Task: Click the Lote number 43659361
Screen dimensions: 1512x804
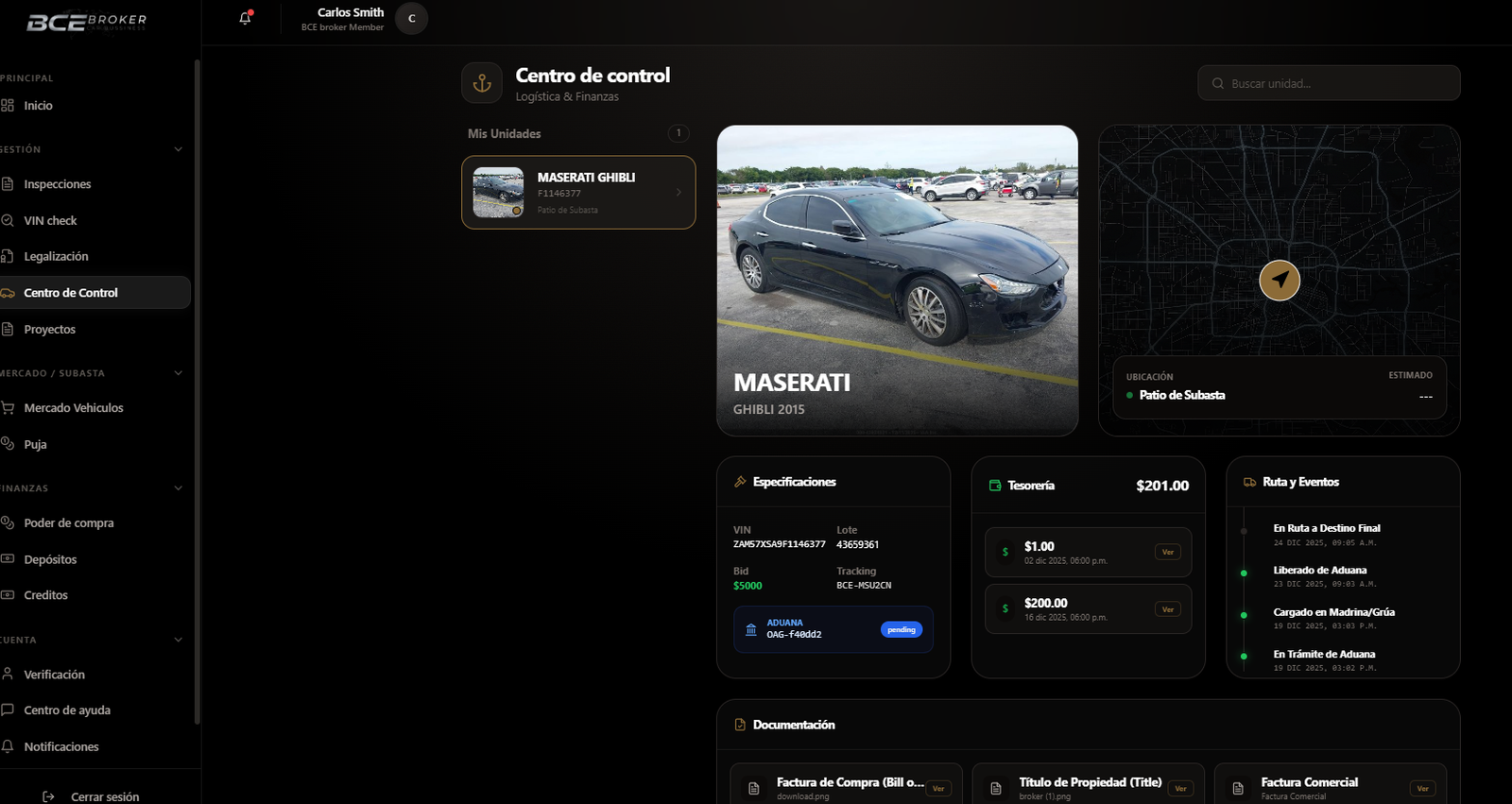Action: [x=858, y=544]
